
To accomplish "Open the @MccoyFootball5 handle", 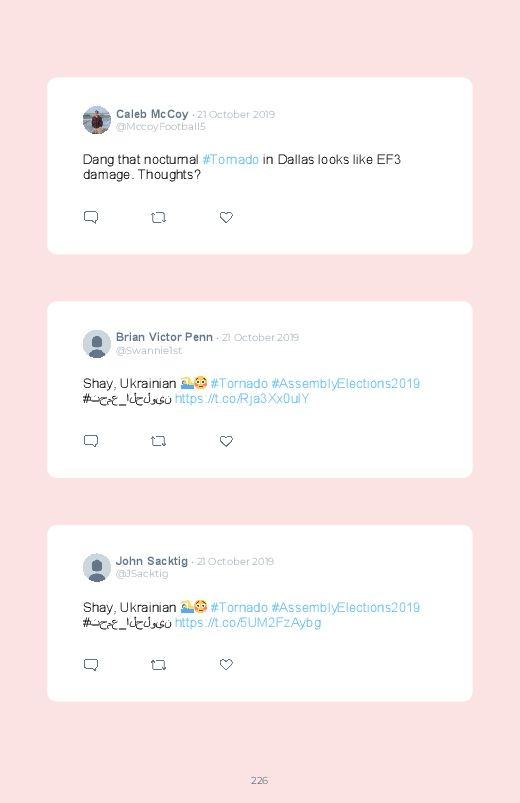I will pos(160,127).
